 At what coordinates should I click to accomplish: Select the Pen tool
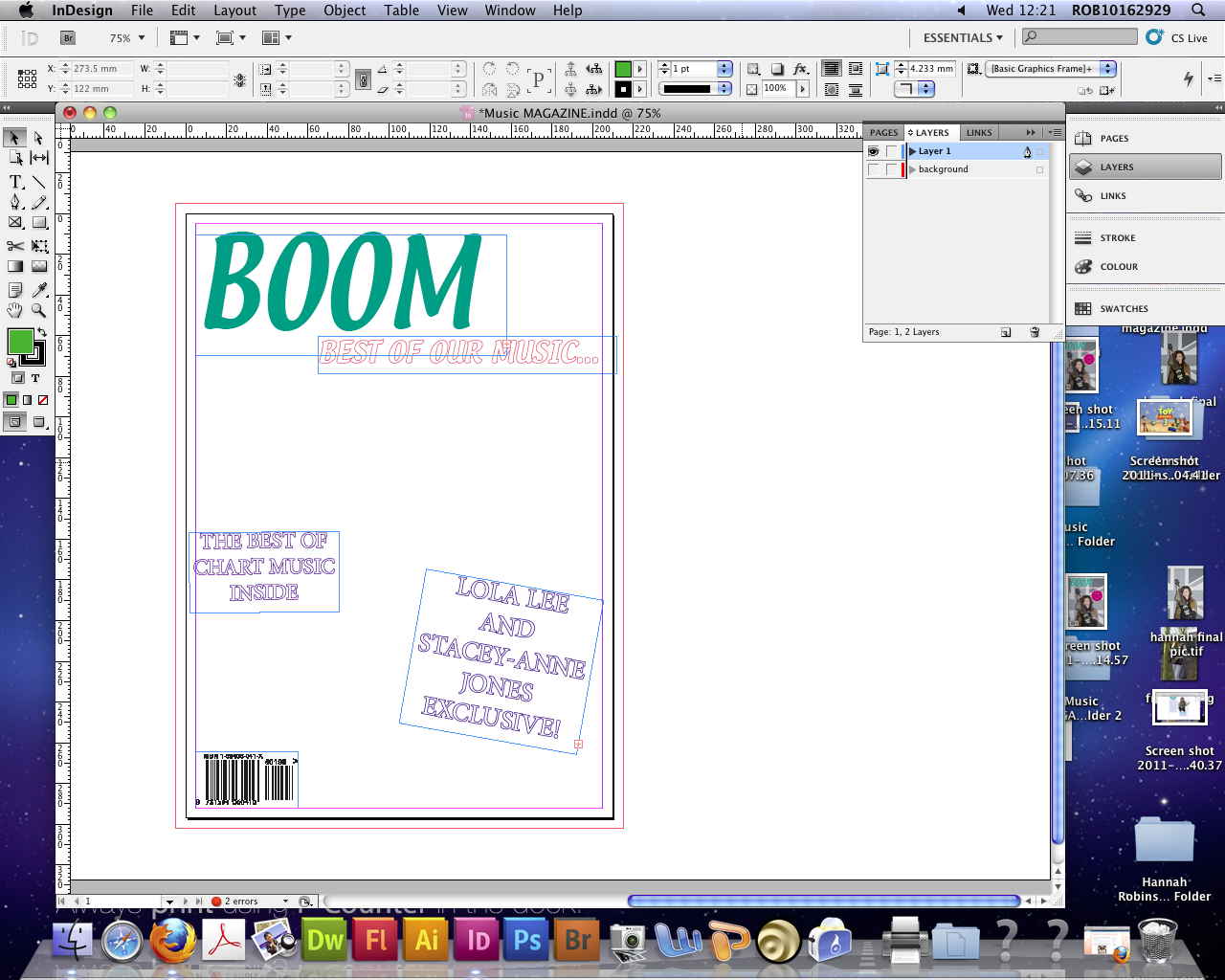click(14, 203)
